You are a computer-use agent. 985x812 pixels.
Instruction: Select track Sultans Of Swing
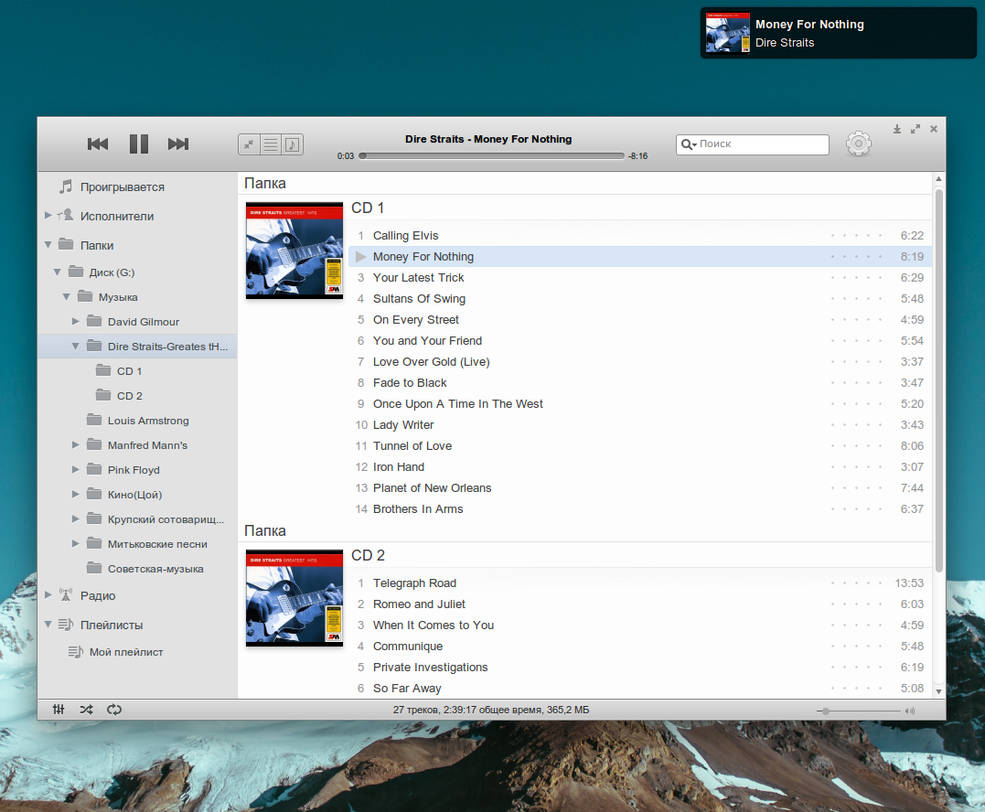click(419, 298)
